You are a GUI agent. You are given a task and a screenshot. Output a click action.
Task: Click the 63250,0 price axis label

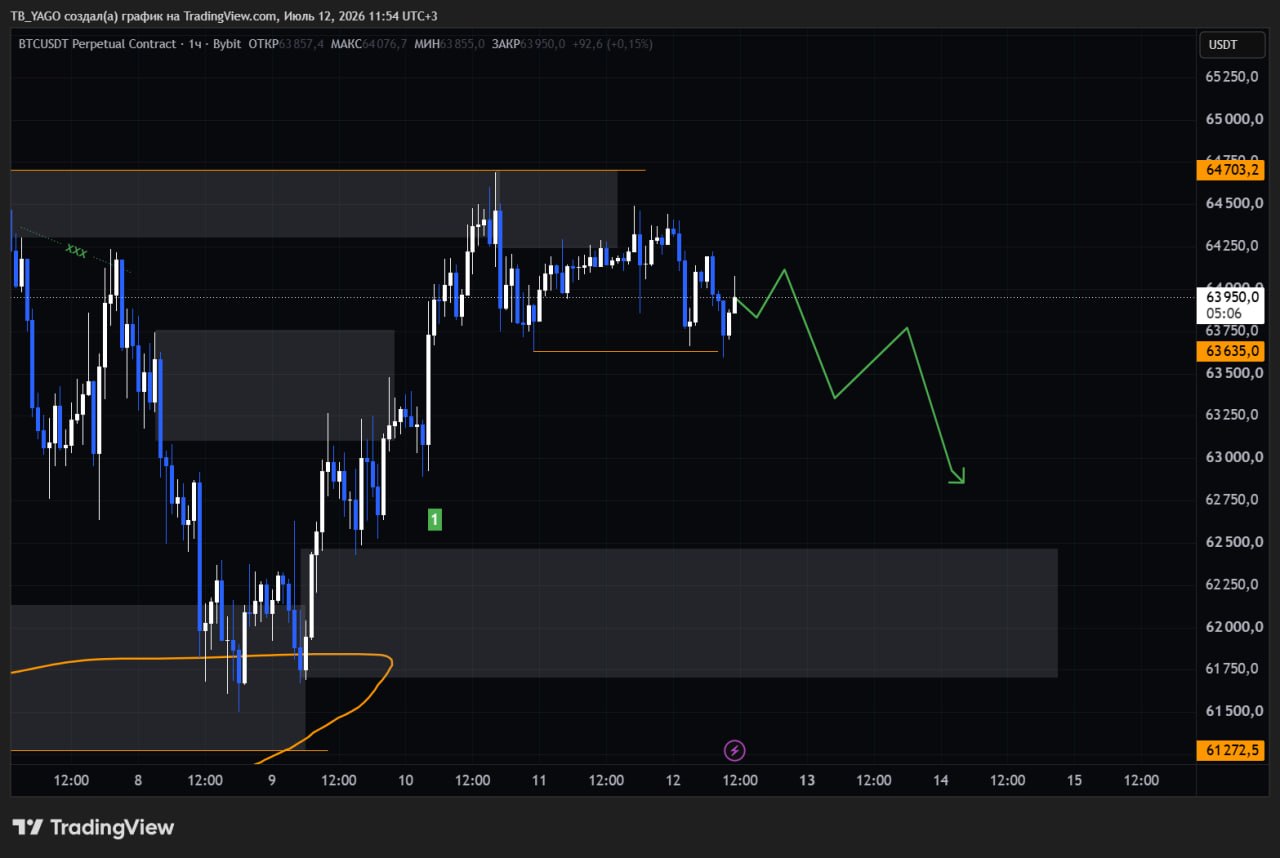1231,415
